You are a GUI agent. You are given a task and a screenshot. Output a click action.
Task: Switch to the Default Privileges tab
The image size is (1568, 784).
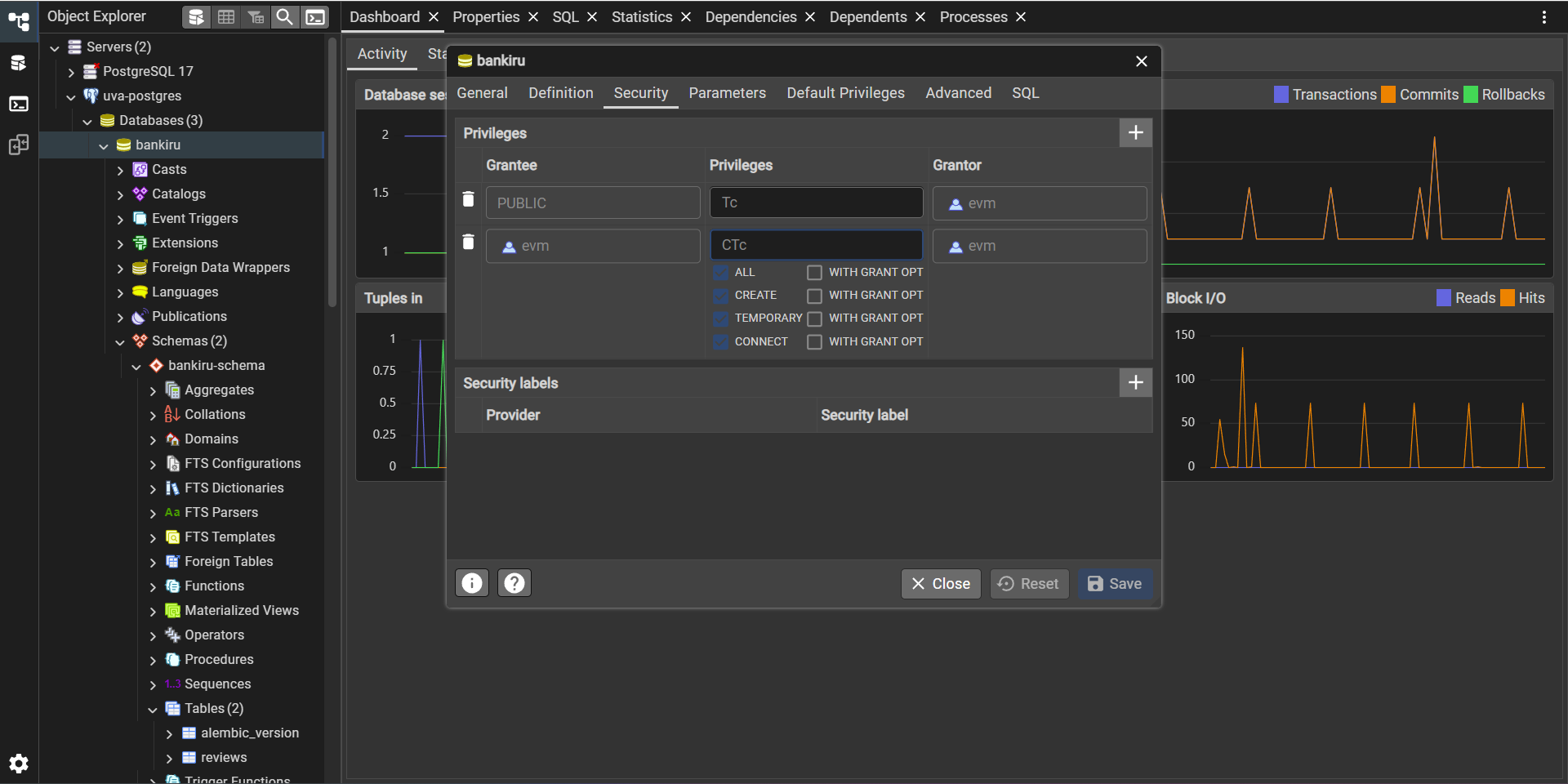(845, 93)
